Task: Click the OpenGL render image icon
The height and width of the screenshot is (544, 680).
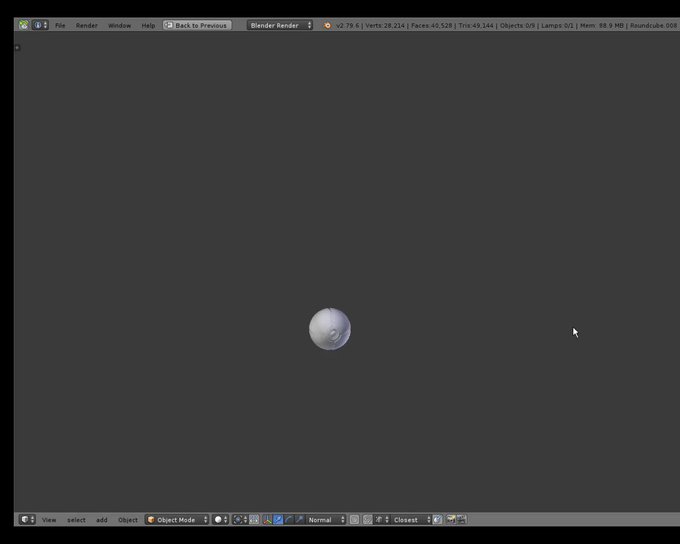Action: click(451, 520)
